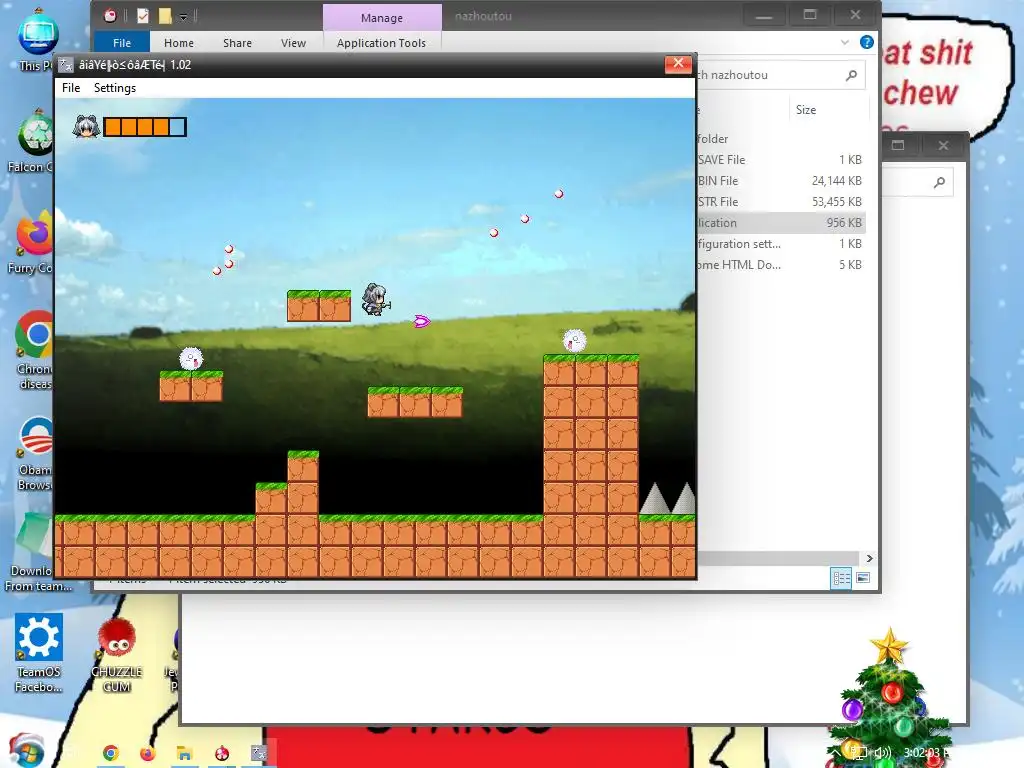Close the game window with the red X
The image size is (1024, 768).
coord(678,63)
